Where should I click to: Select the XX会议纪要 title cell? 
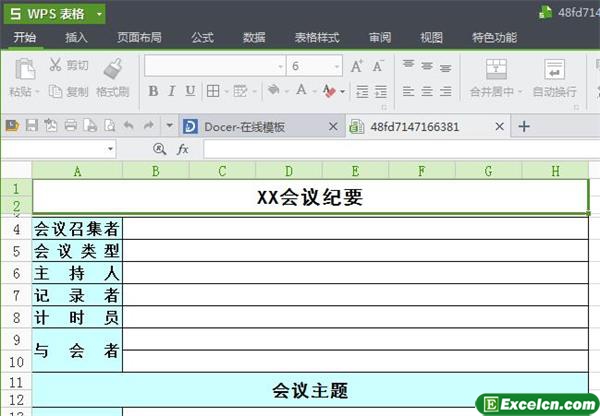pyautogui.click(x=310, y=197)
